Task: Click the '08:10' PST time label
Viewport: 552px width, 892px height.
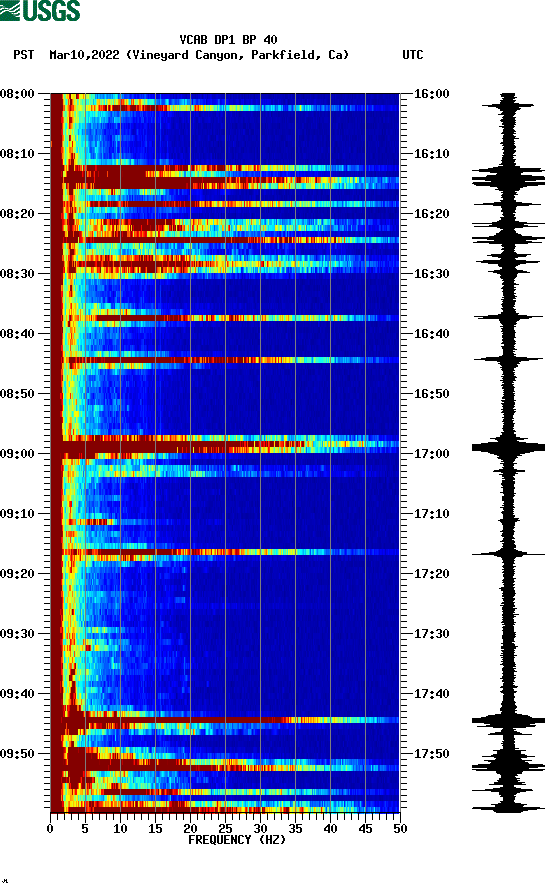Action: click(17, 154)
